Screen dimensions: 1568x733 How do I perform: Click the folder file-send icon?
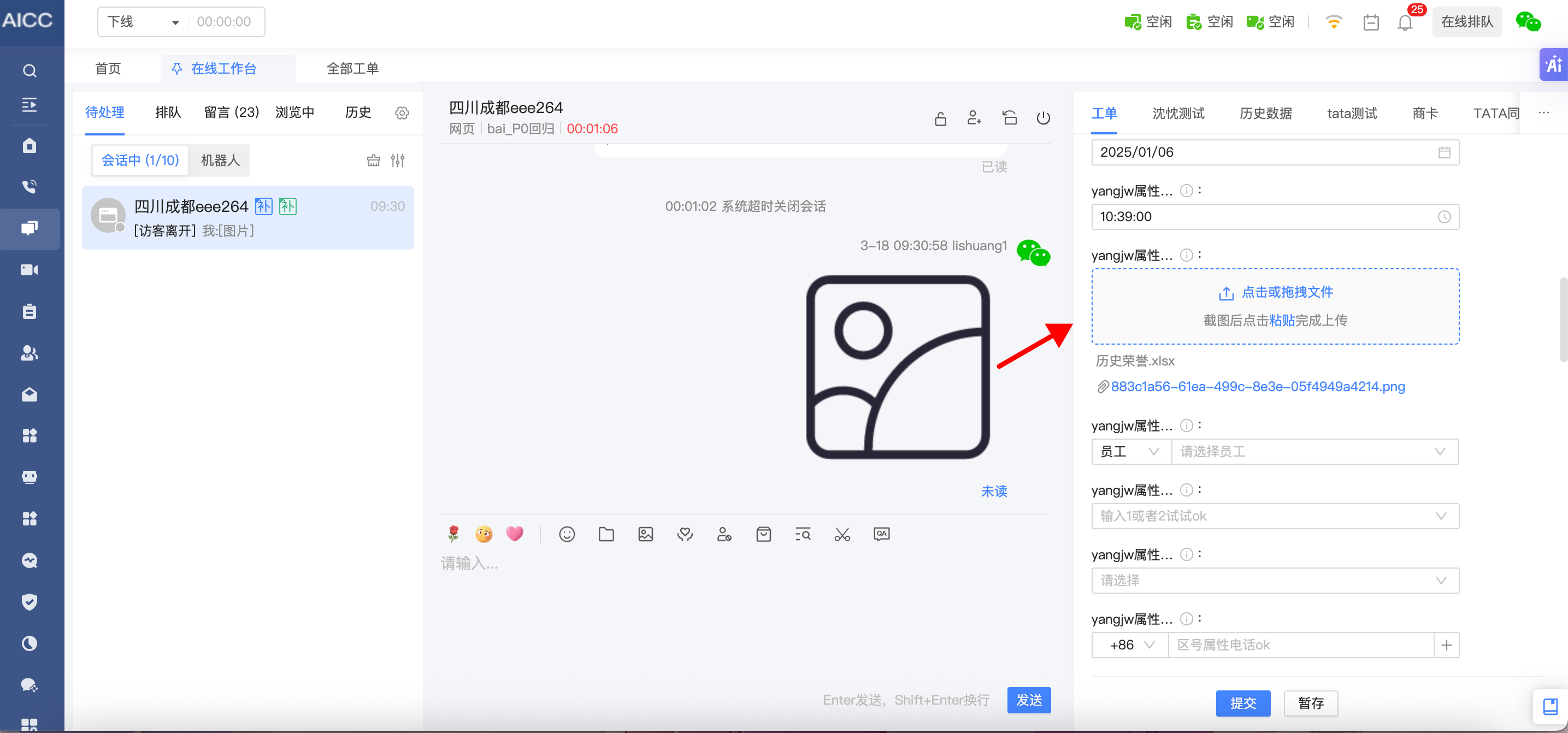coord(606,535)
